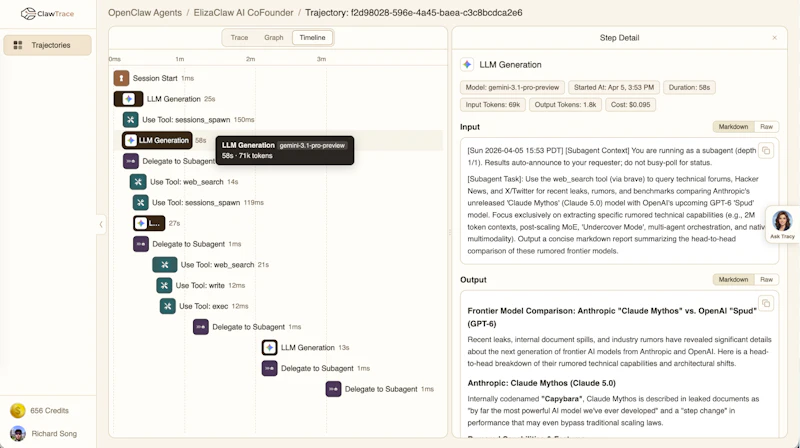Click the Cost: $0.095 chip
Screen dimensions: 800x448
(x=631, y=105)
